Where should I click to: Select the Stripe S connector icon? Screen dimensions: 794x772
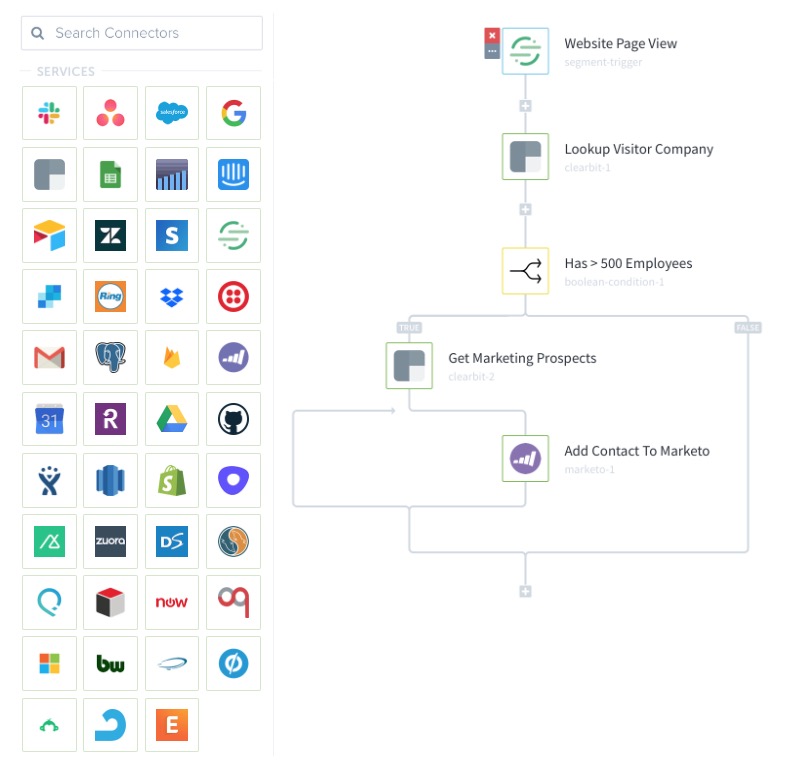click(172, 235)
